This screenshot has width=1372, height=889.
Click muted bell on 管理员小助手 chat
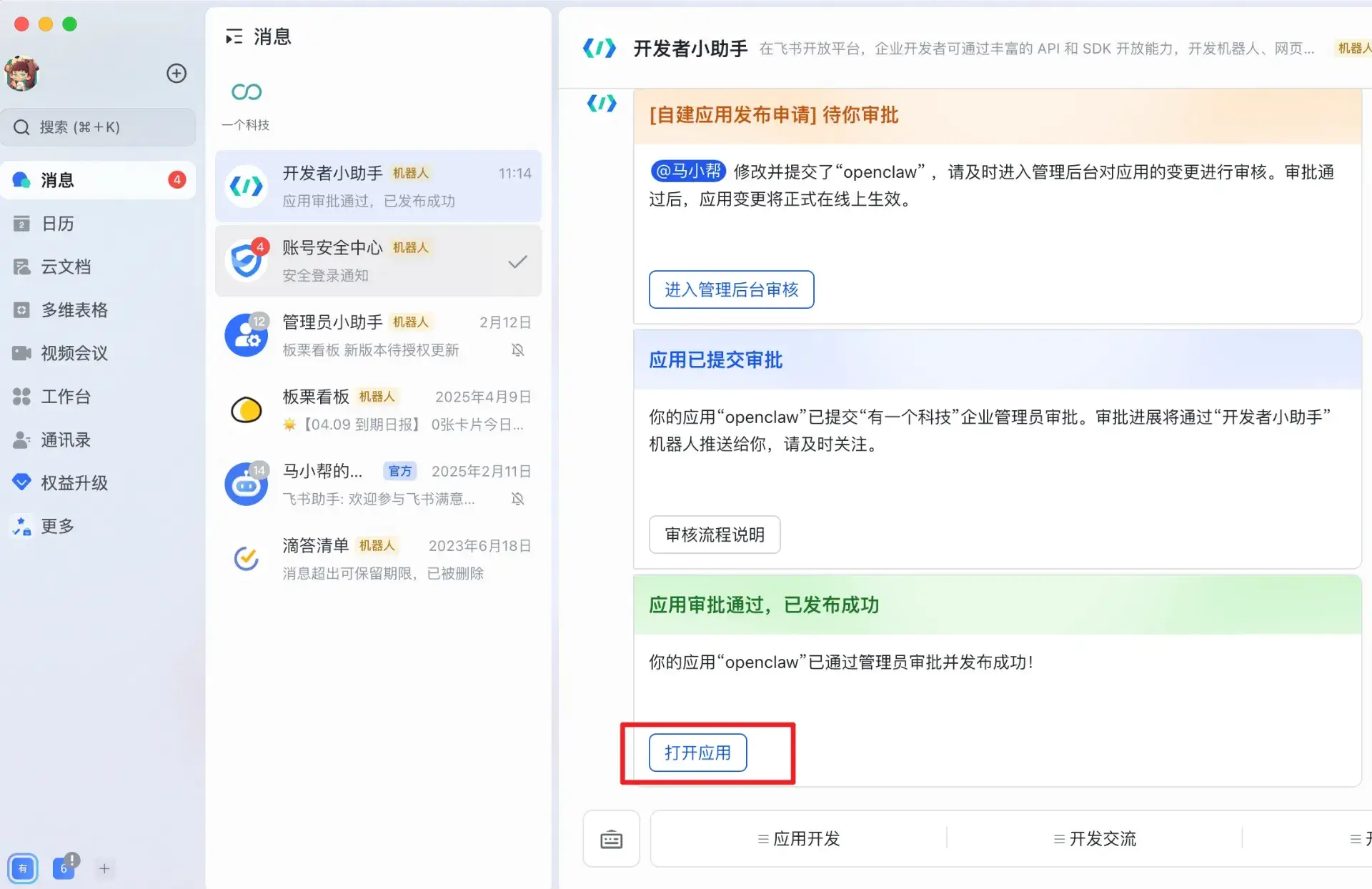pos(517,350)
